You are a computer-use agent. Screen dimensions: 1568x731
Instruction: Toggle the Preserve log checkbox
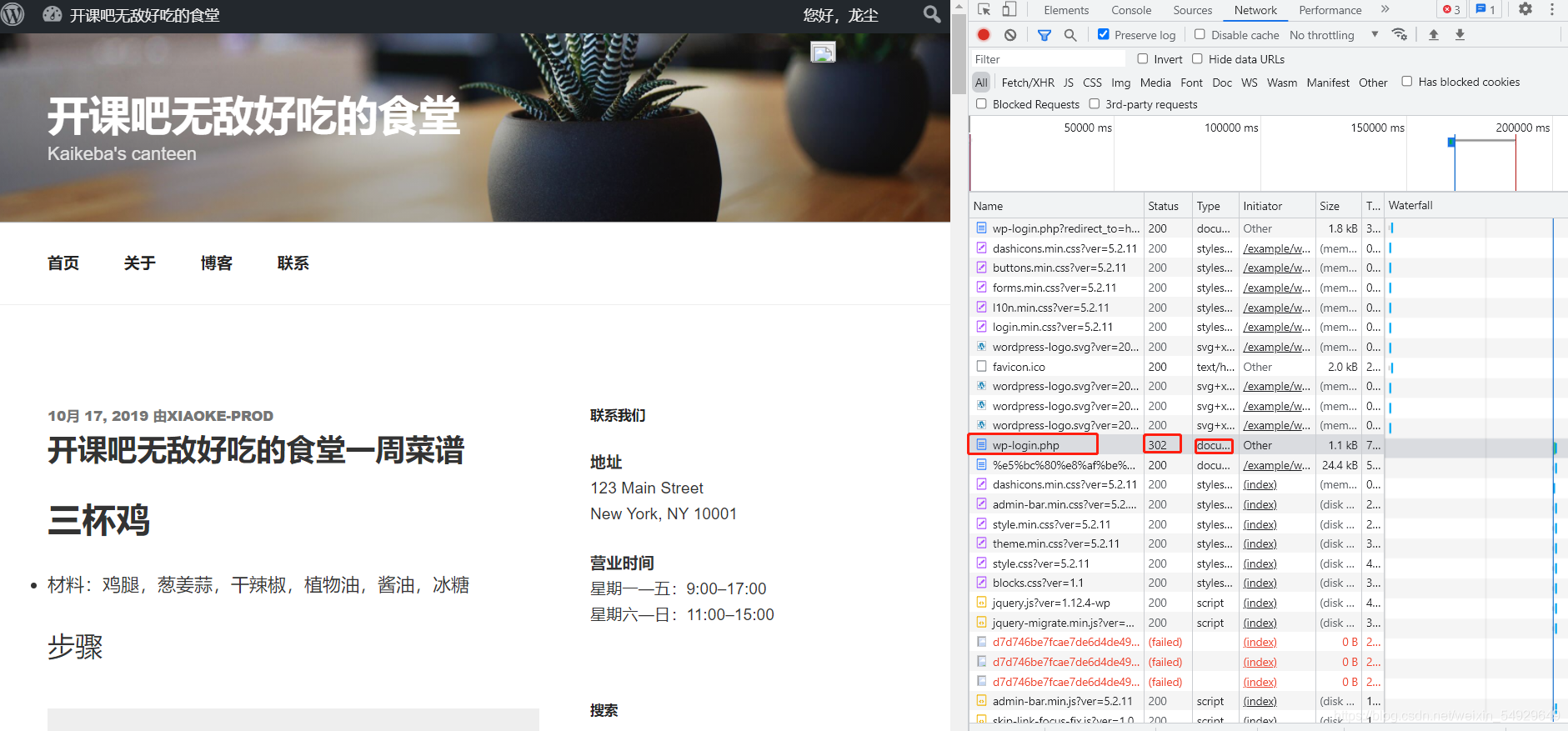pos(1104,34)
